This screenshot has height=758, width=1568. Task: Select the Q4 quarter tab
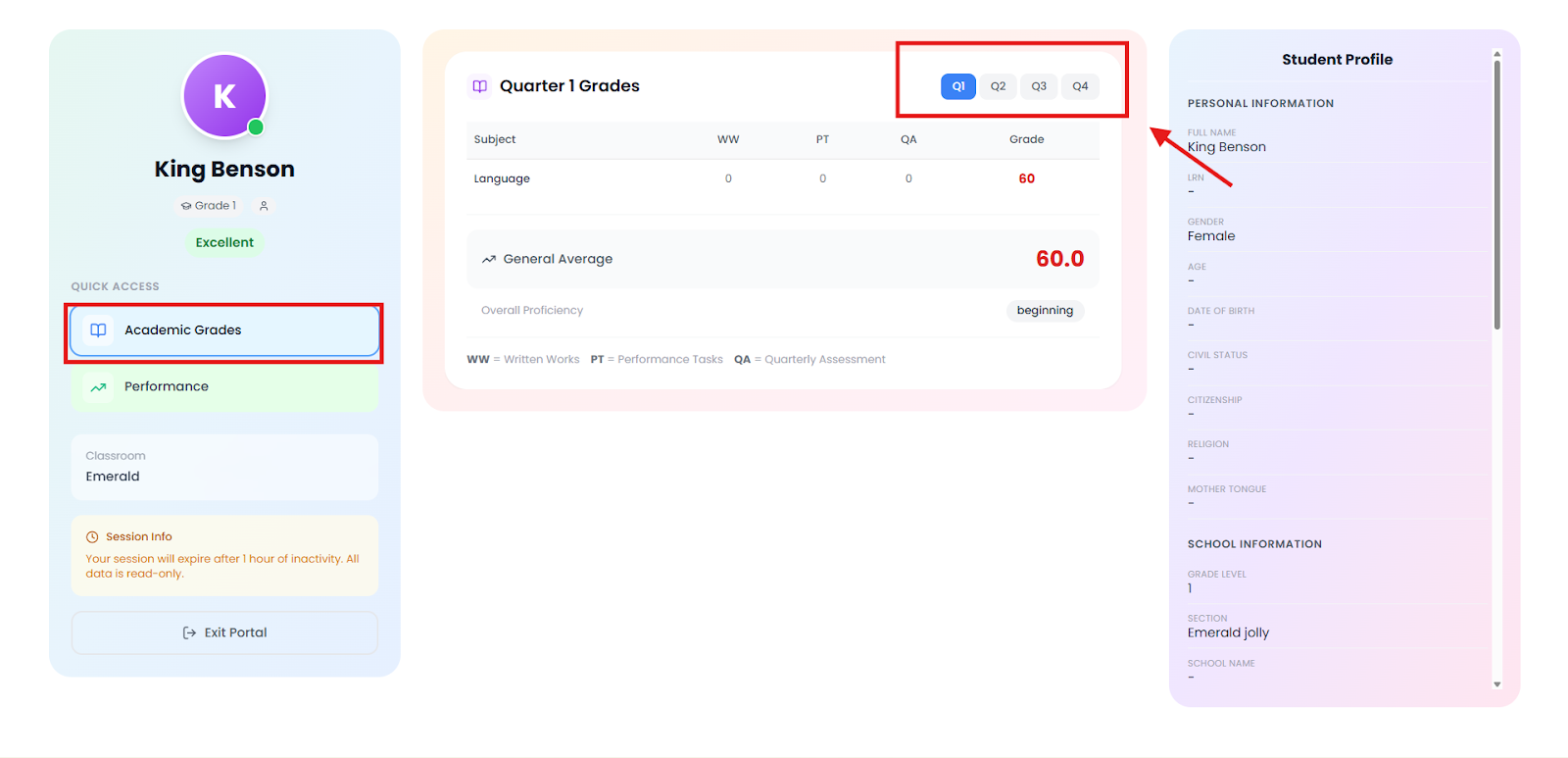(x=1080, y=86)
